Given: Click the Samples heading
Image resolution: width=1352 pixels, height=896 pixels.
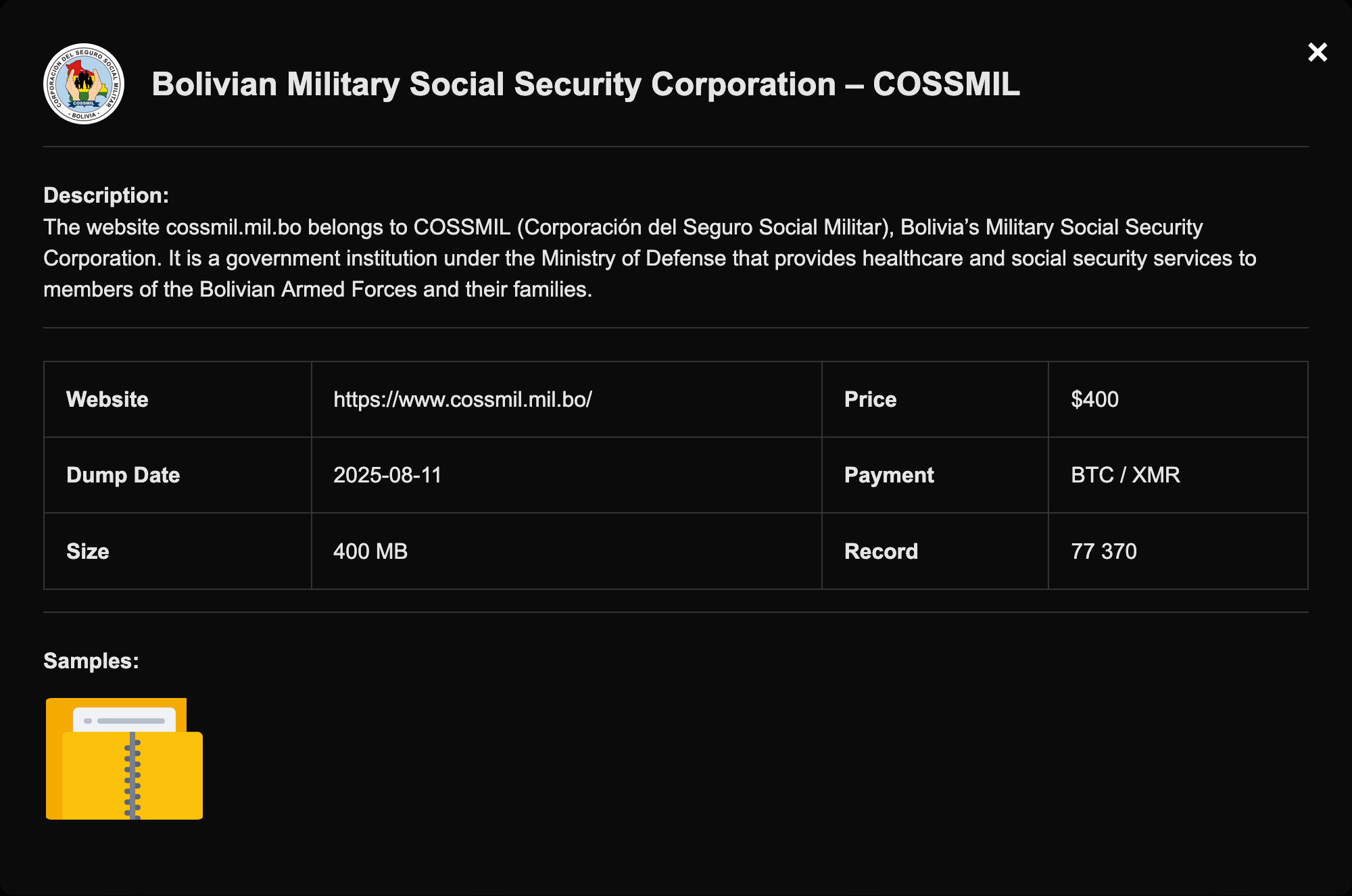Looking at the screenshot, I should coord(91,661).
